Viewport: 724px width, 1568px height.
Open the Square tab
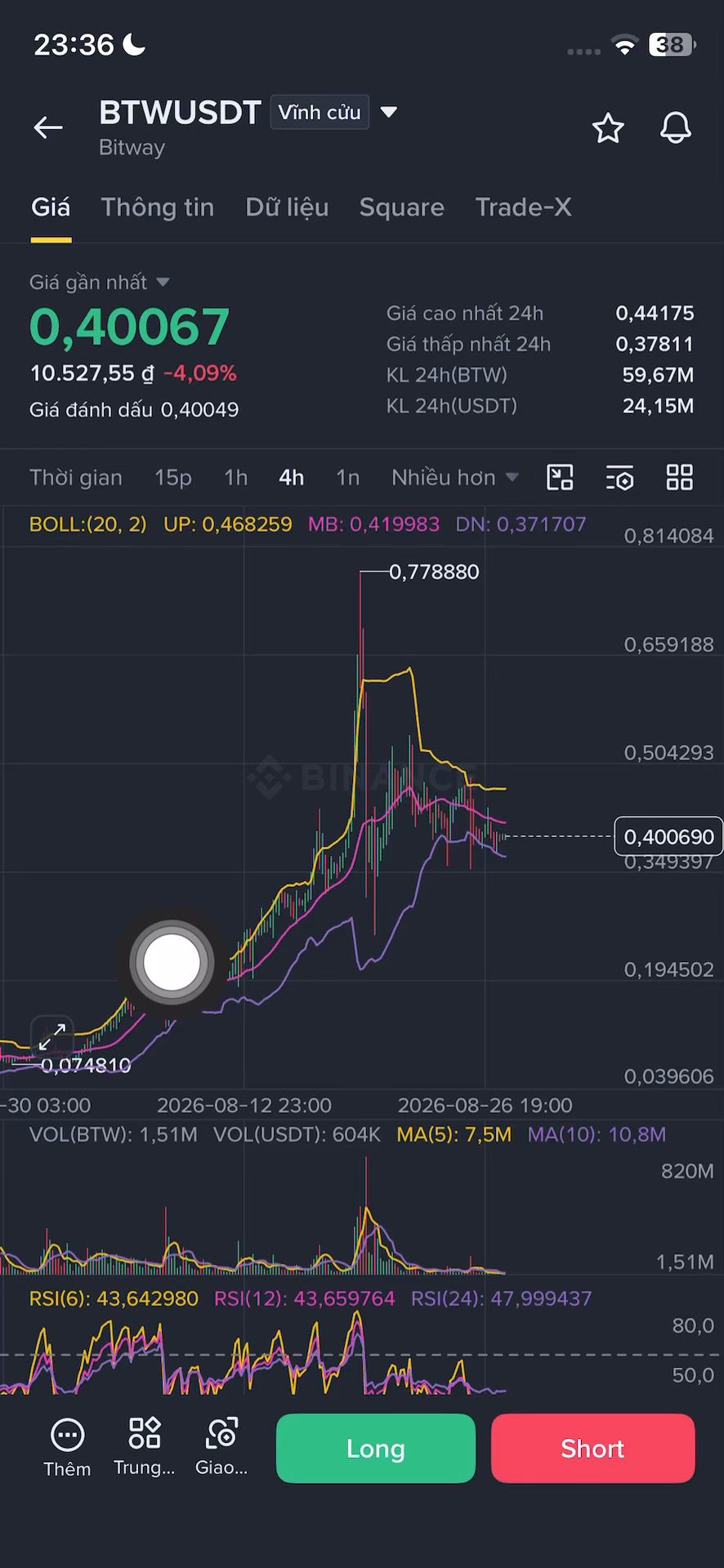(x=402, y=207)
